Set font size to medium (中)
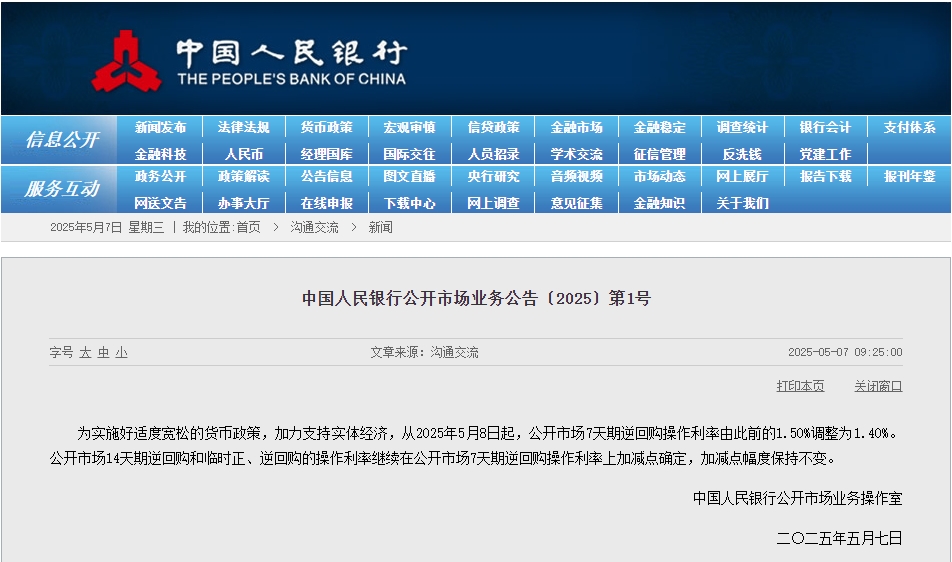The image size is (952, 562). tap(103, 353)
